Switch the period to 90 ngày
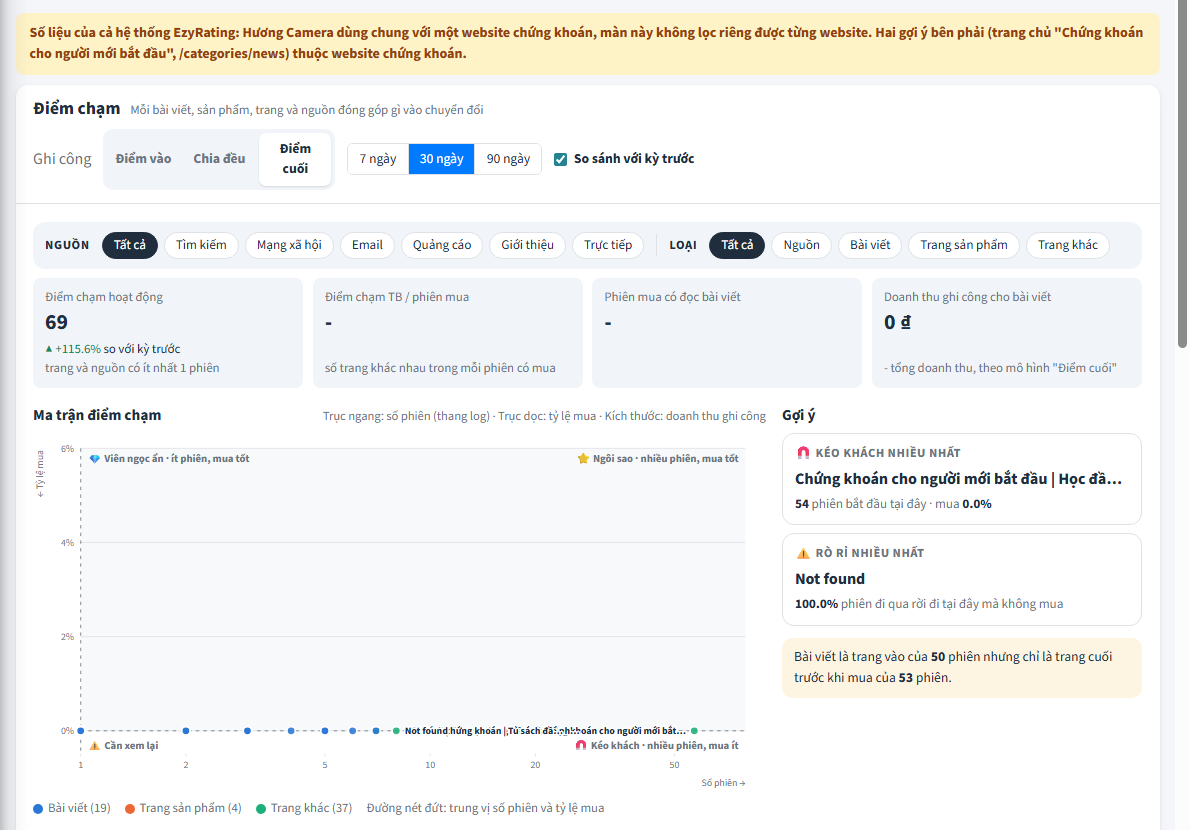This screenshot has height=830, width=1190. pyautogui.click(x=508, y=159)
